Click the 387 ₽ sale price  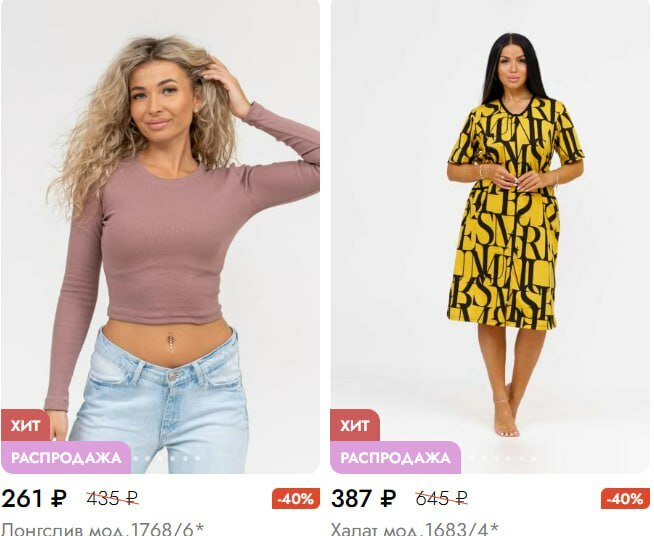point(364,498)
